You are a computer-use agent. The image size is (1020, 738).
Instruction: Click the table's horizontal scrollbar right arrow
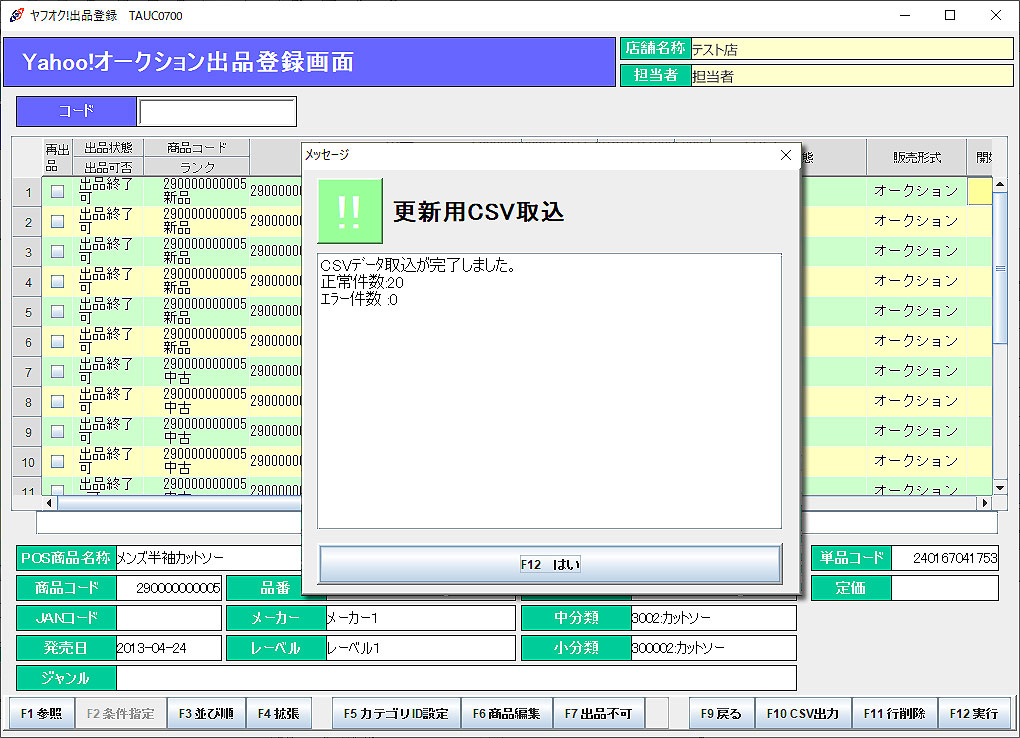click(984, 503)
